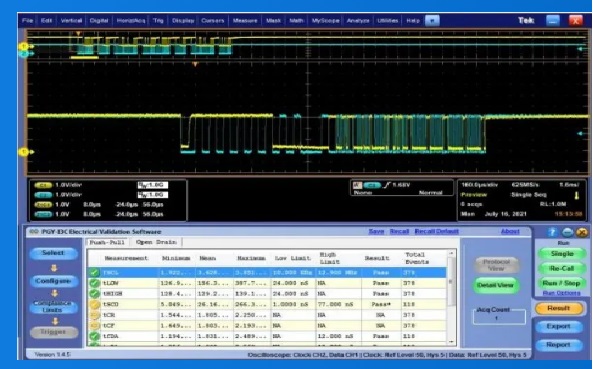Screen dimensions: 595x369
Task: Open the Vertical menu
Action: [71, 20]
